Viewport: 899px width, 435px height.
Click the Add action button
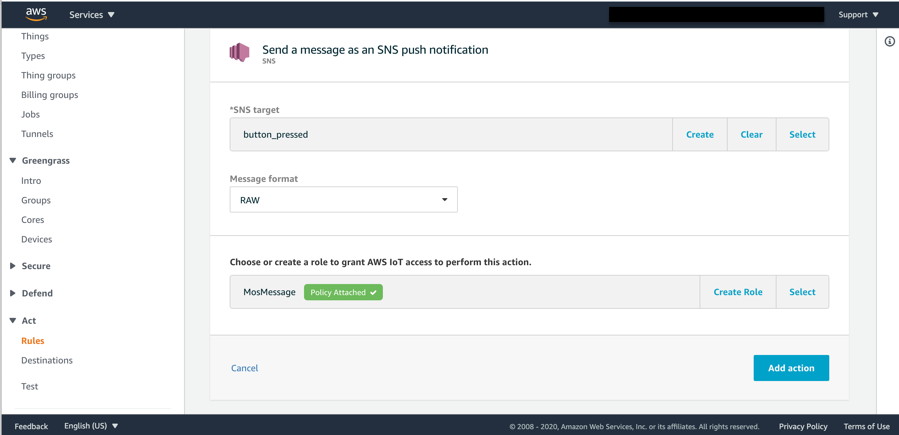point(791,369)
